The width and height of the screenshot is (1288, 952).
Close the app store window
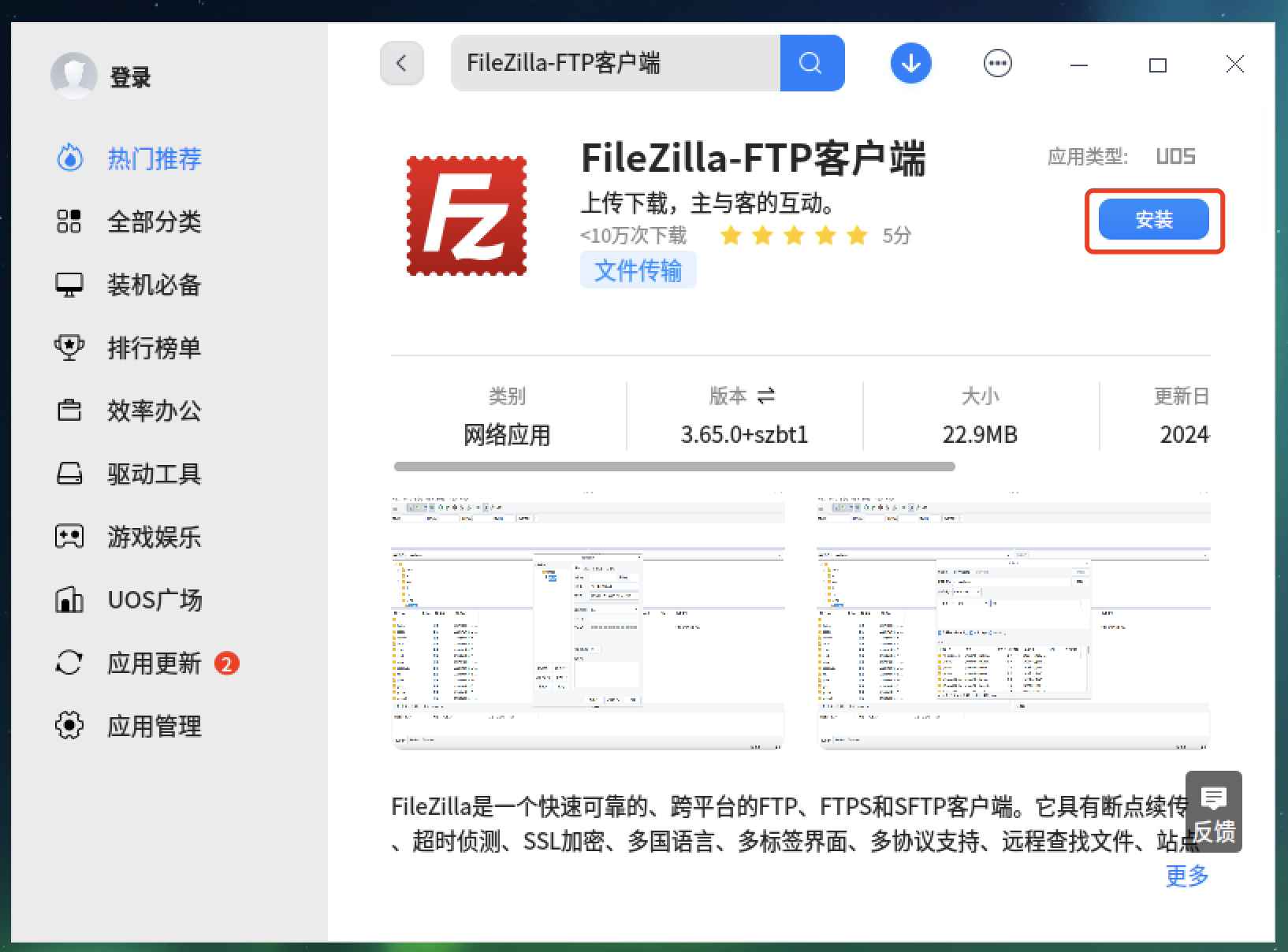[1235, 65]
